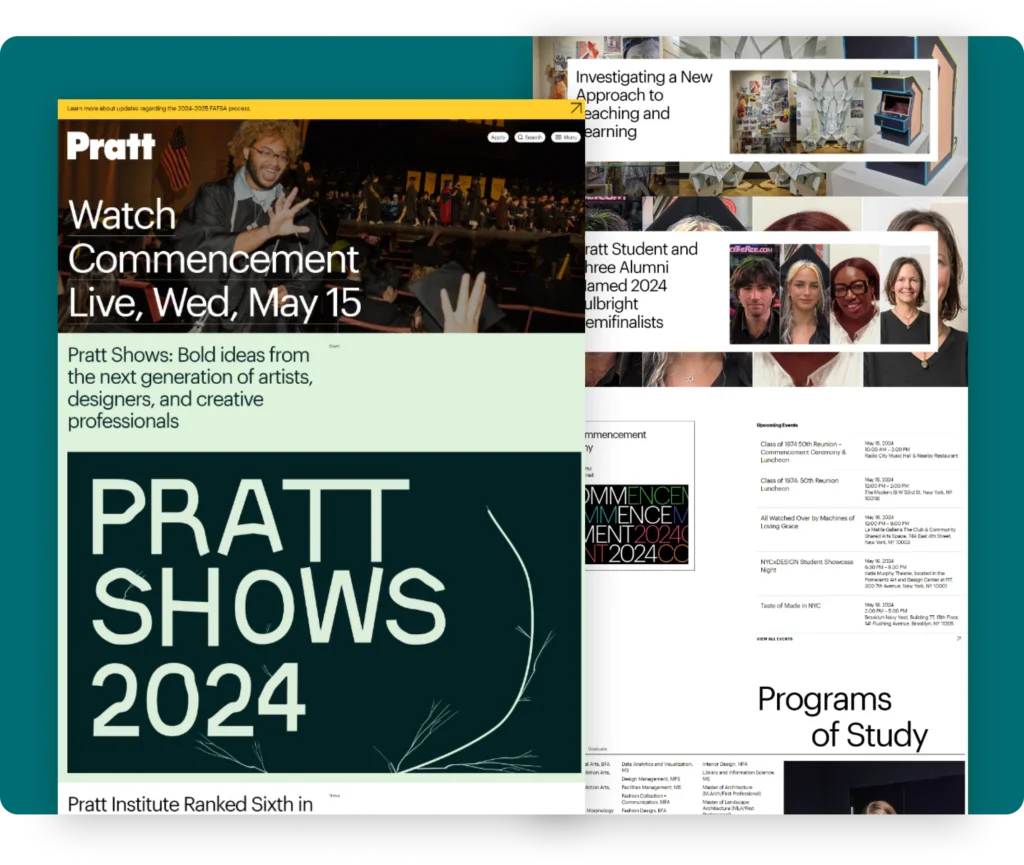
Task: Open the Search button with magnifier icon
Action: point(530,137)
